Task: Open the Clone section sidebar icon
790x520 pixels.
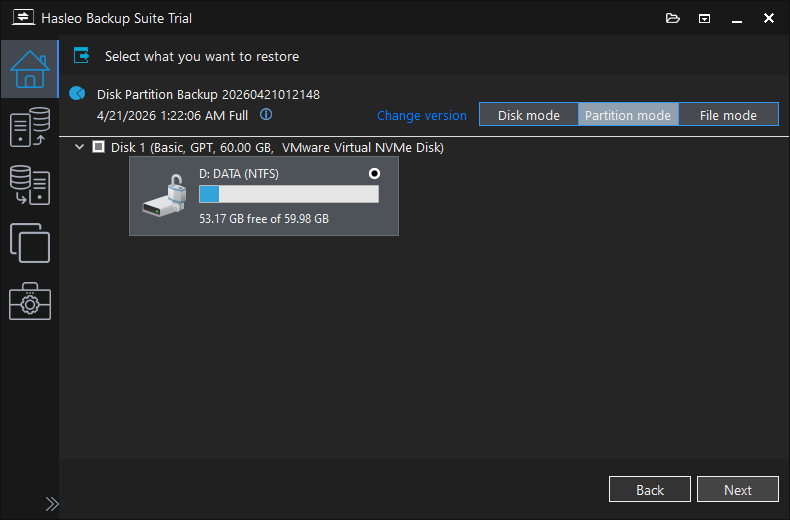Action: [x=30, y=243]
